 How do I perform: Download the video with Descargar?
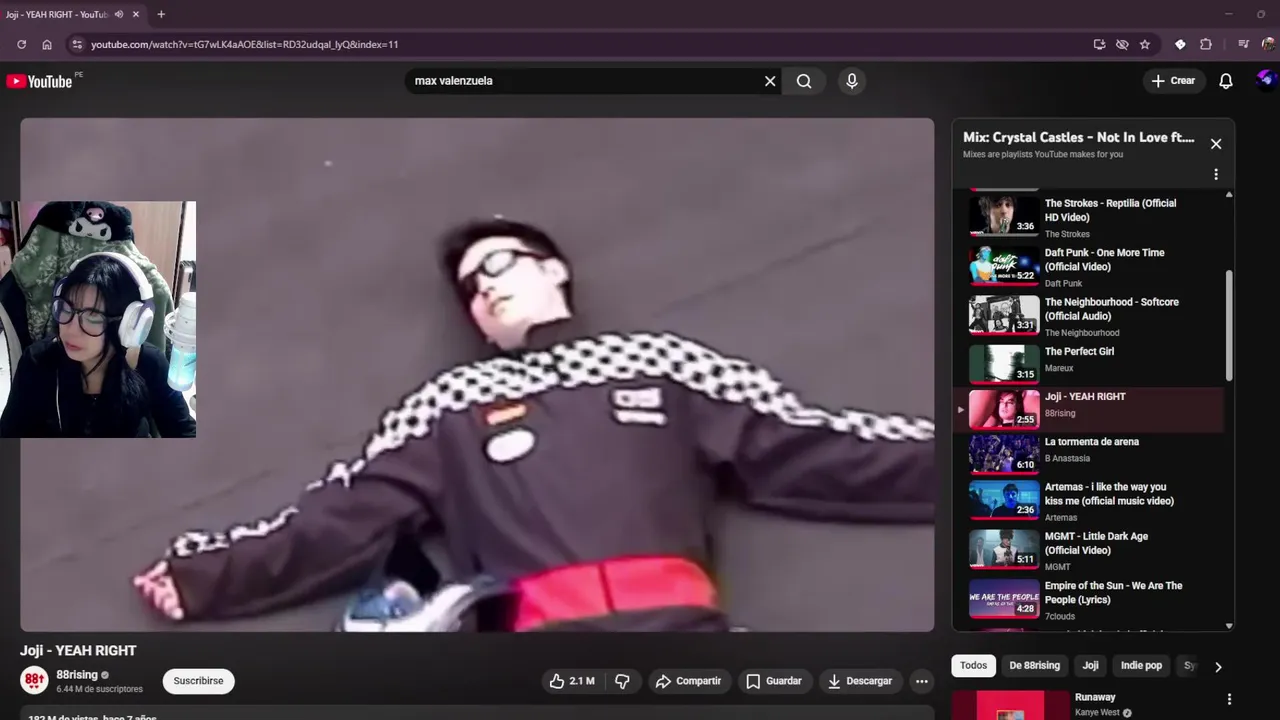pyautogui.click(x=860, y=681)
